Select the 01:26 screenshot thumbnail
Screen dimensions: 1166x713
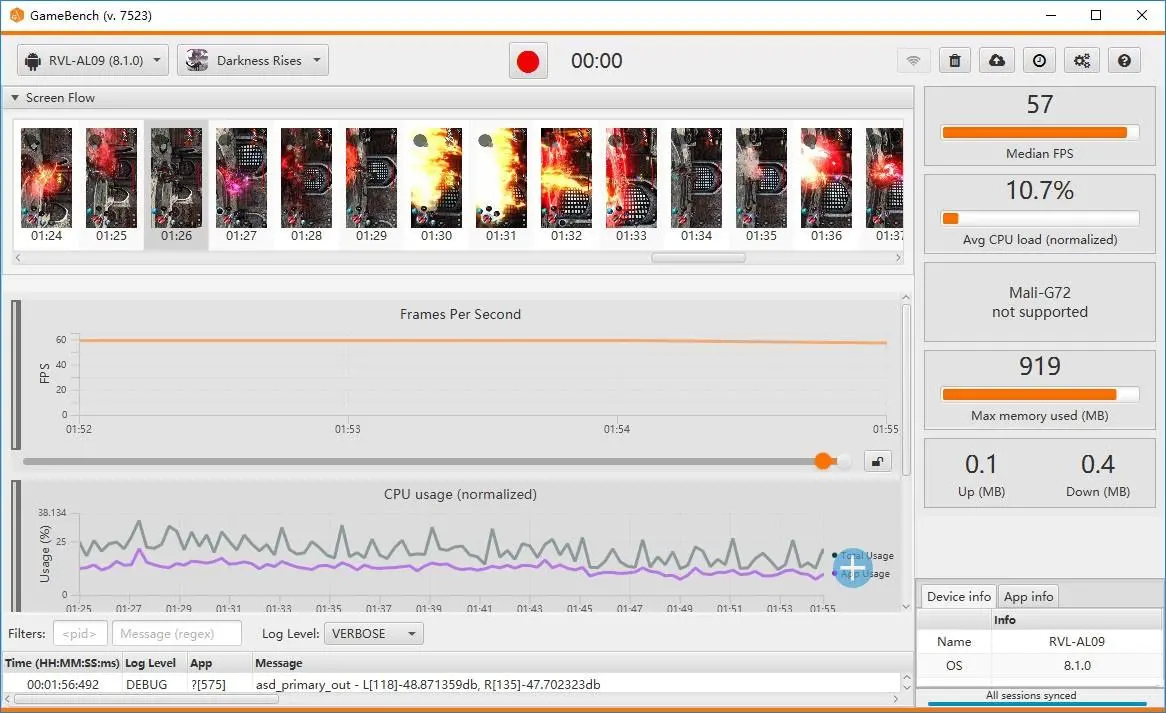pos(176,184)
